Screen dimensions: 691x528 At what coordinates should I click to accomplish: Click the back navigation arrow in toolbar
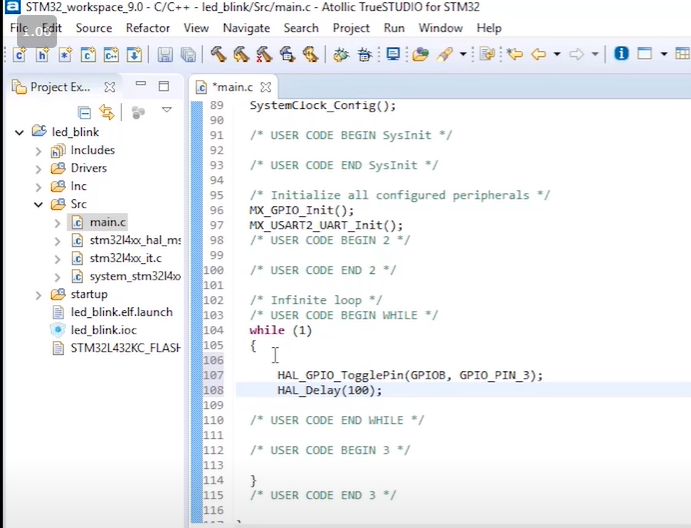point(538,54)
